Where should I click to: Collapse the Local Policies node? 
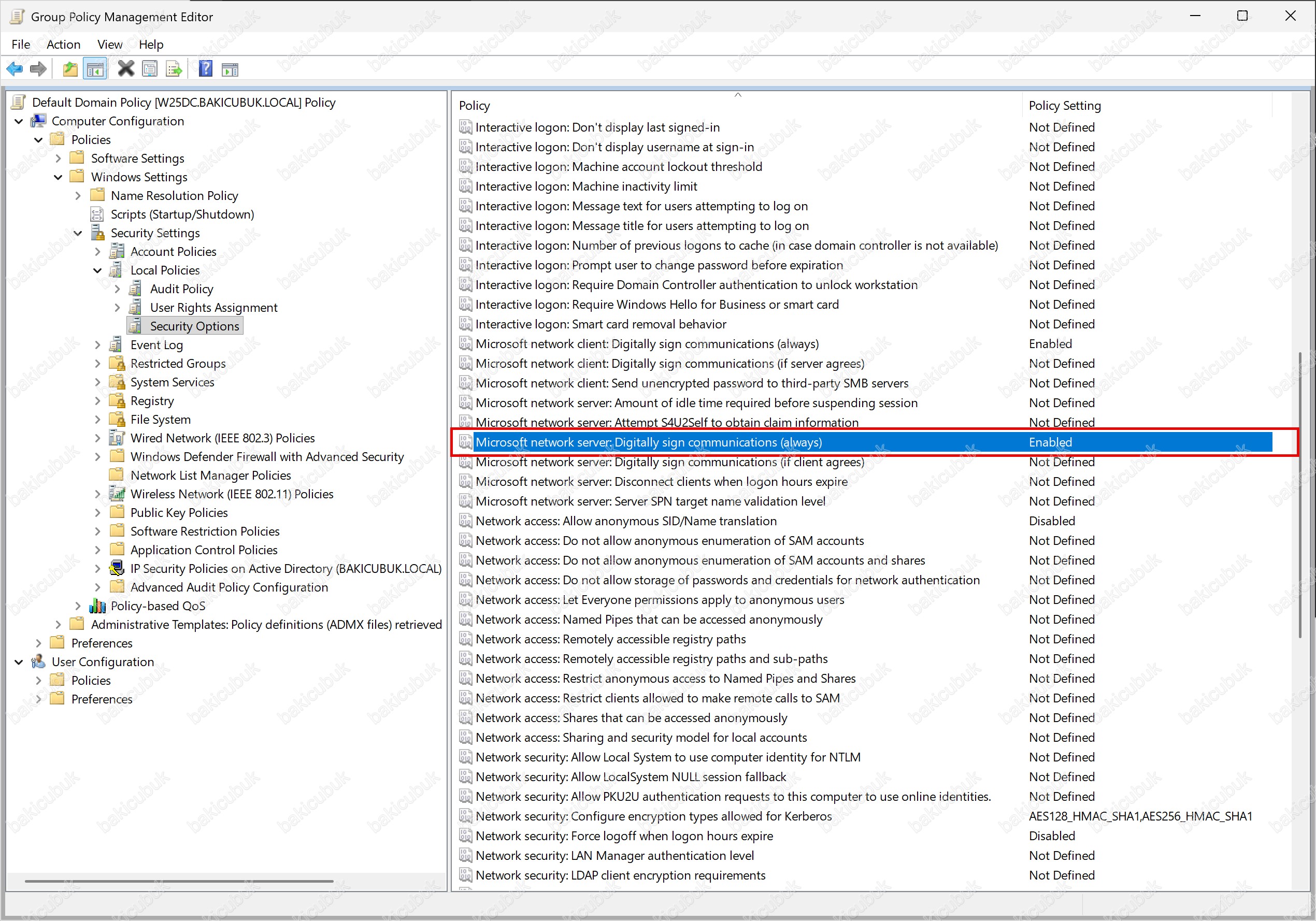point(97,270)
